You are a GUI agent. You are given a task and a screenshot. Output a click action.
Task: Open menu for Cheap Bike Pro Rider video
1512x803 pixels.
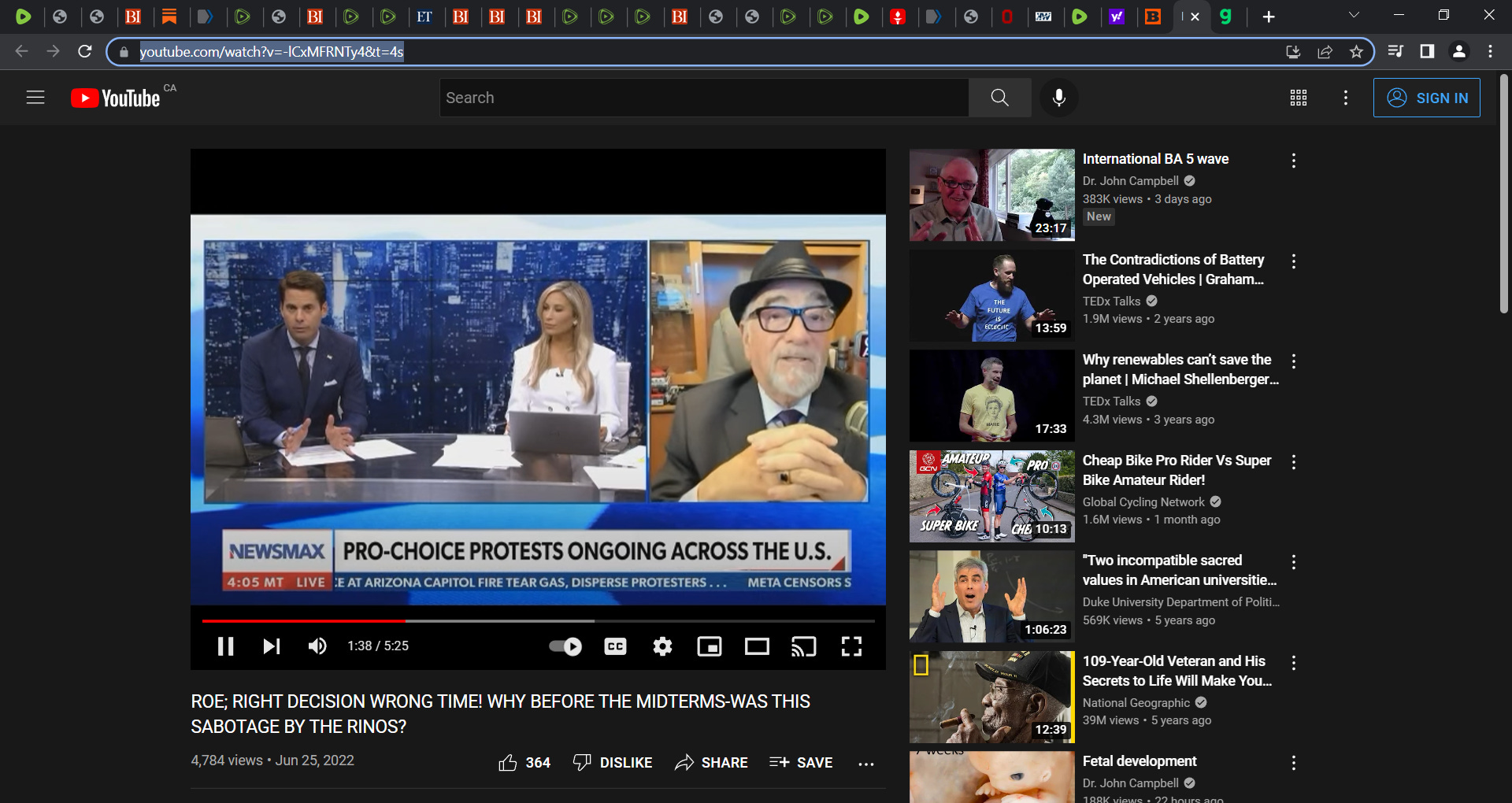(x=1294, y=462)
